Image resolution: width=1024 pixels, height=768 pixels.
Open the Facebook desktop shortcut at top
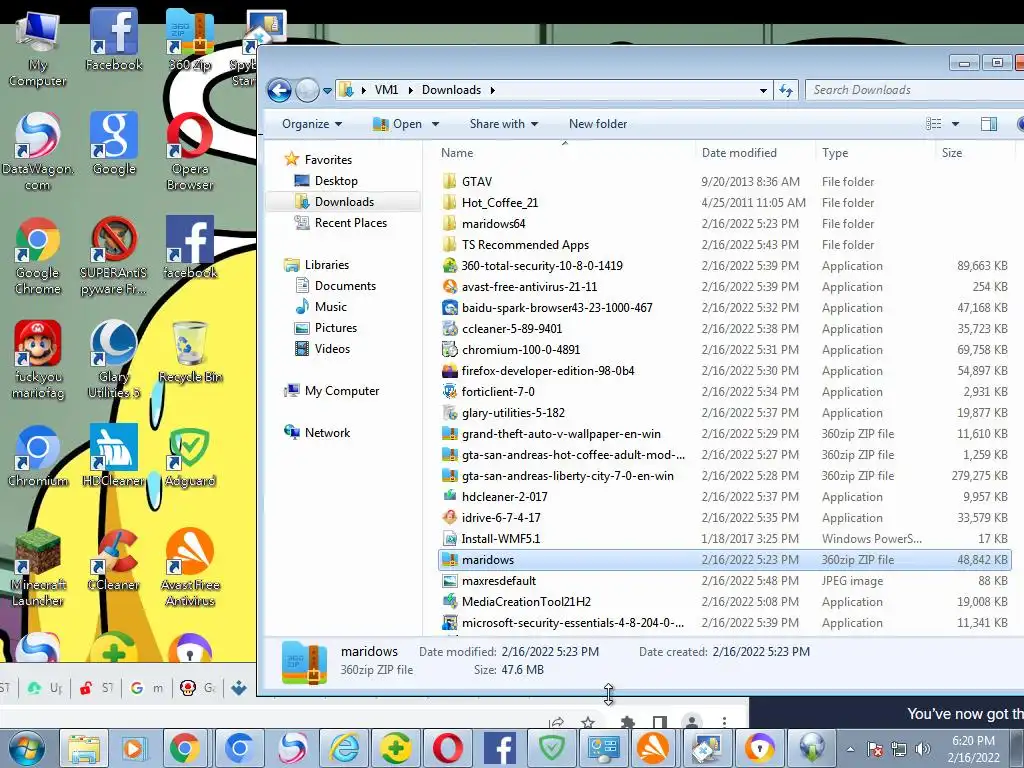[x=114, y=39]
